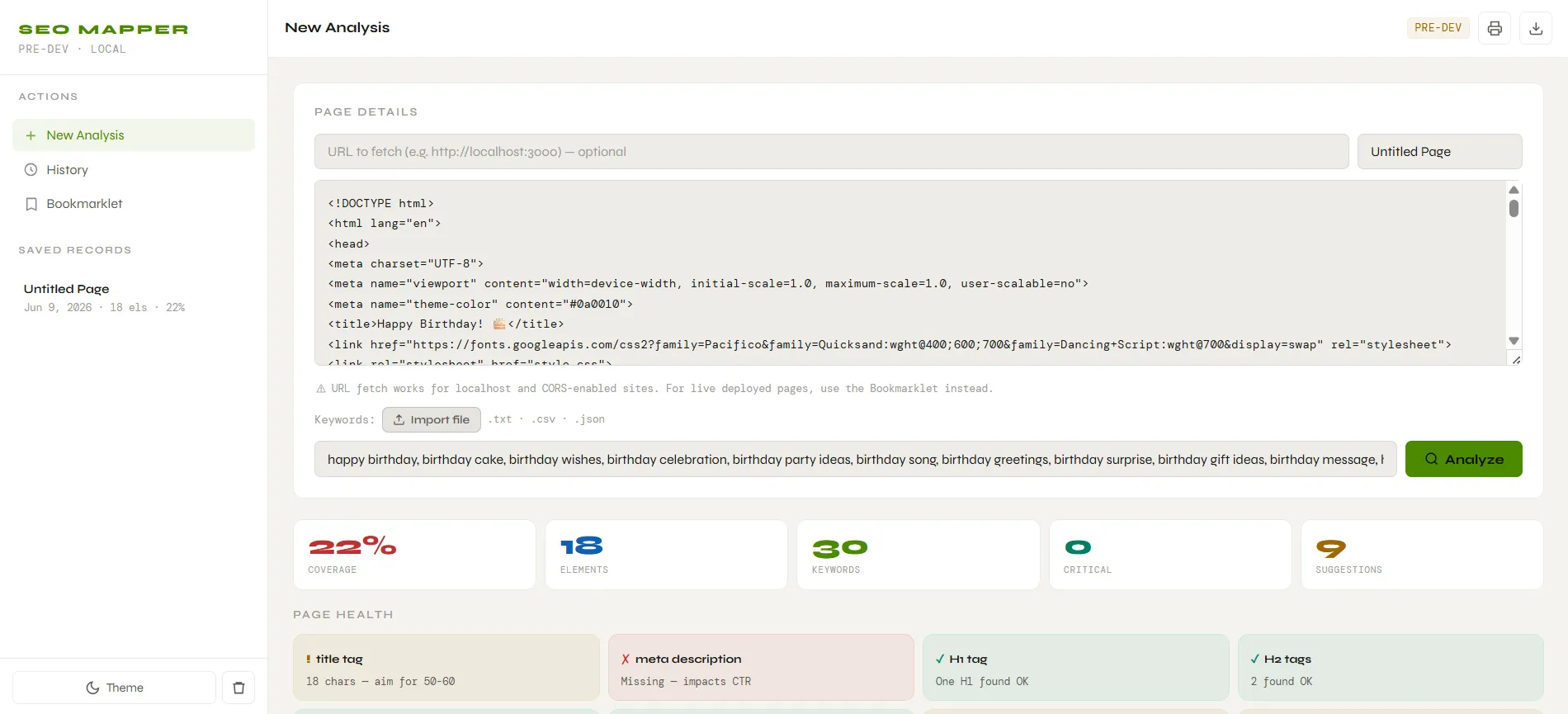Click the 18 Elements stat card
The height and width of the screenshot is (714, 1568).
pos(666,555)
